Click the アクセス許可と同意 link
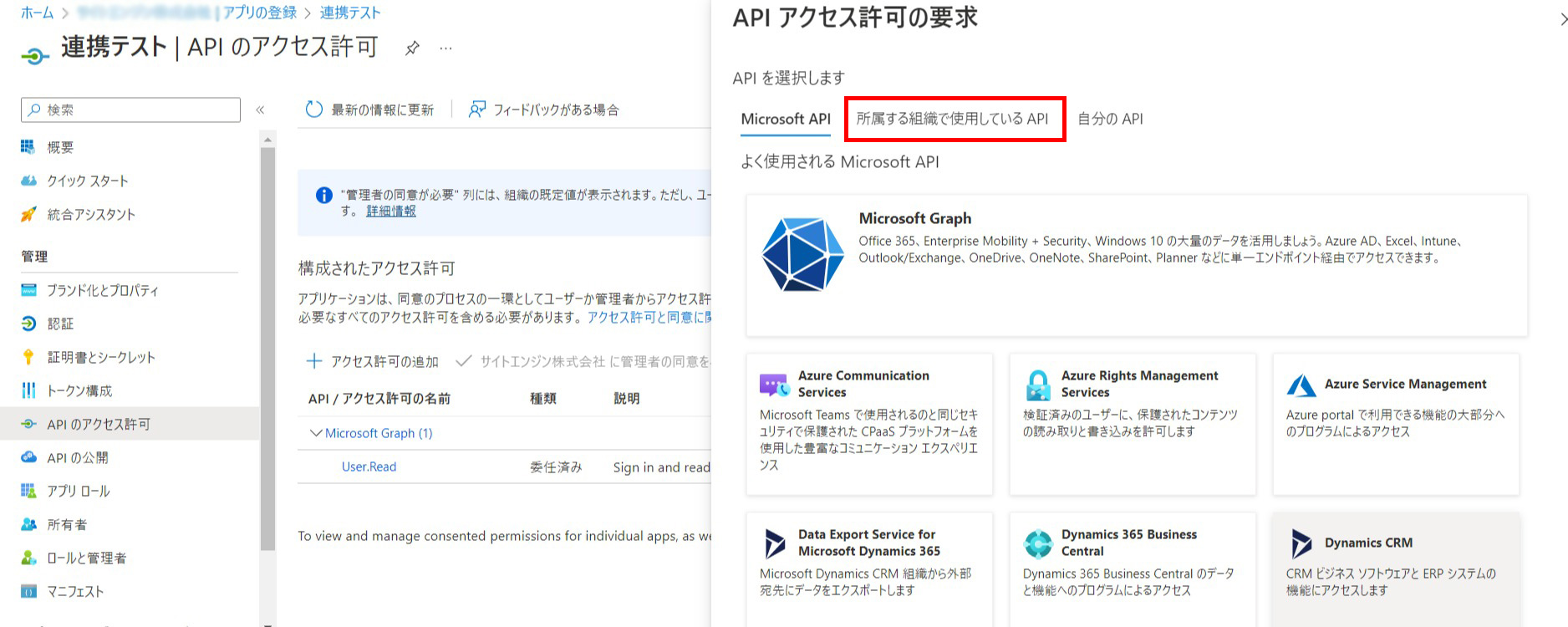 (x=649, y=317)
